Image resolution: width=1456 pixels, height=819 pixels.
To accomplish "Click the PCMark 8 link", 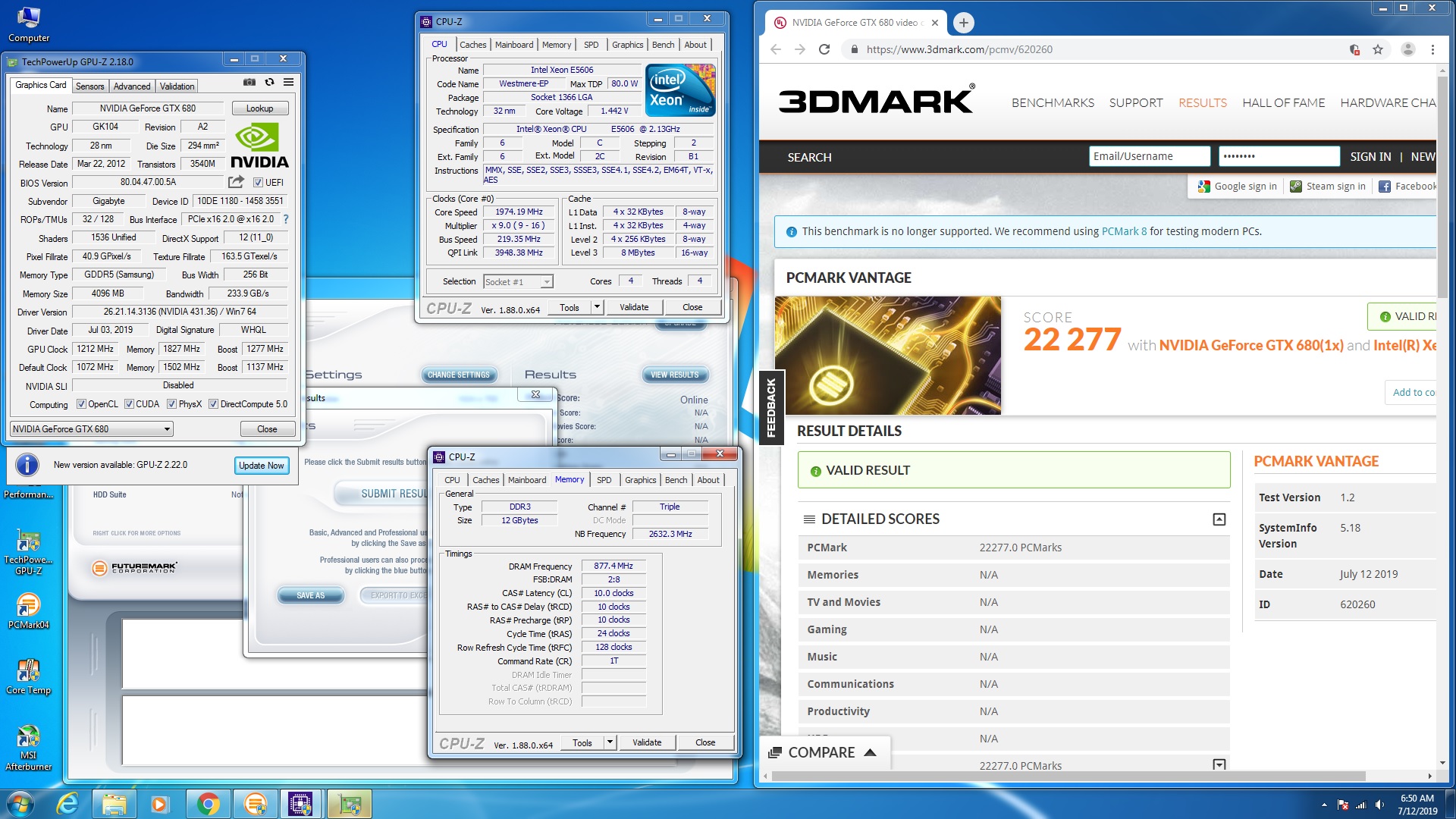I will click(x=1124, y=231).
